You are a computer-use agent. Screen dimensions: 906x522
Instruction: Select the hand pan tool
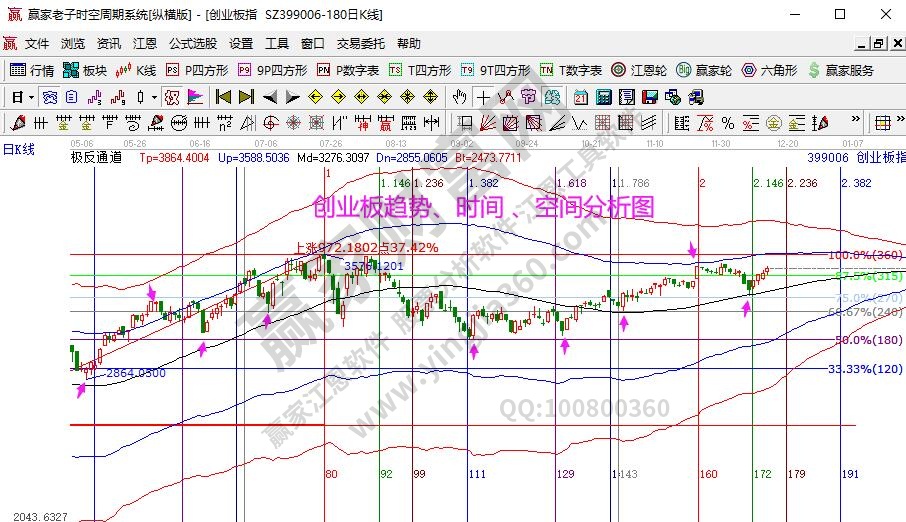pyautogui.click(x=459, y=97)
